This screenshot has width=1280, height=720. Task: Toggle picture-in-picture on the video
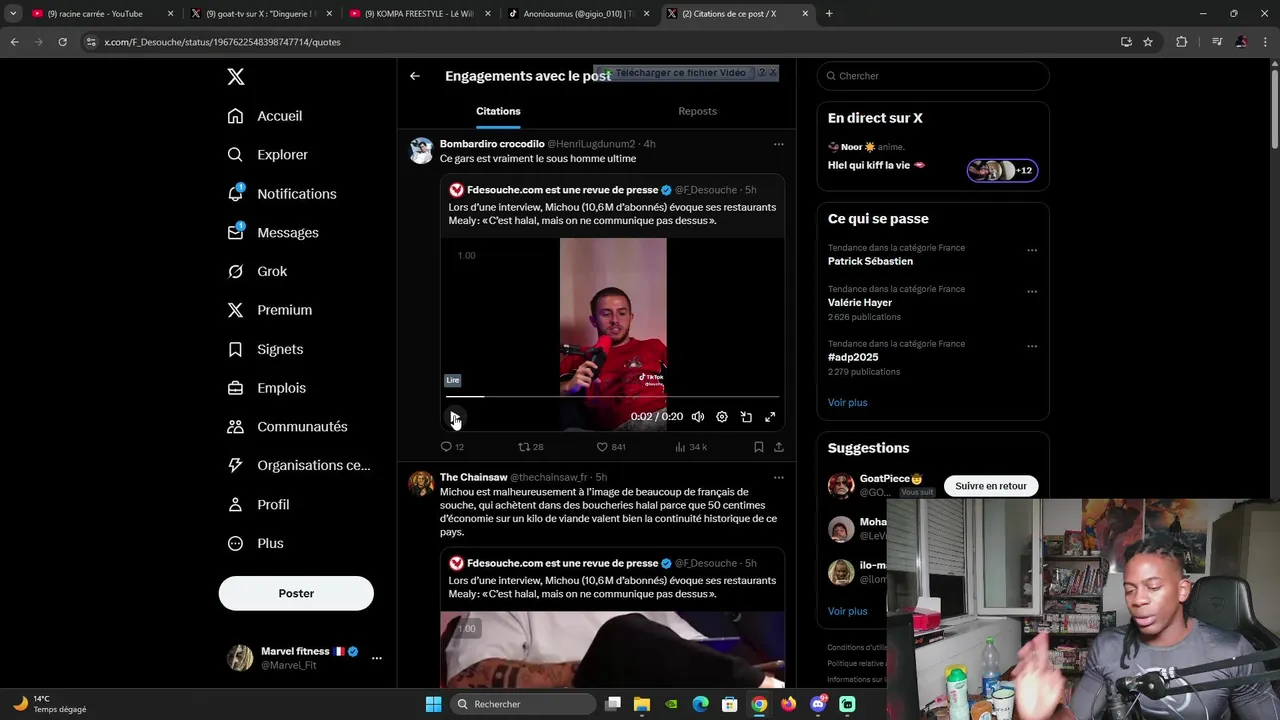click(x=746, y=417)
